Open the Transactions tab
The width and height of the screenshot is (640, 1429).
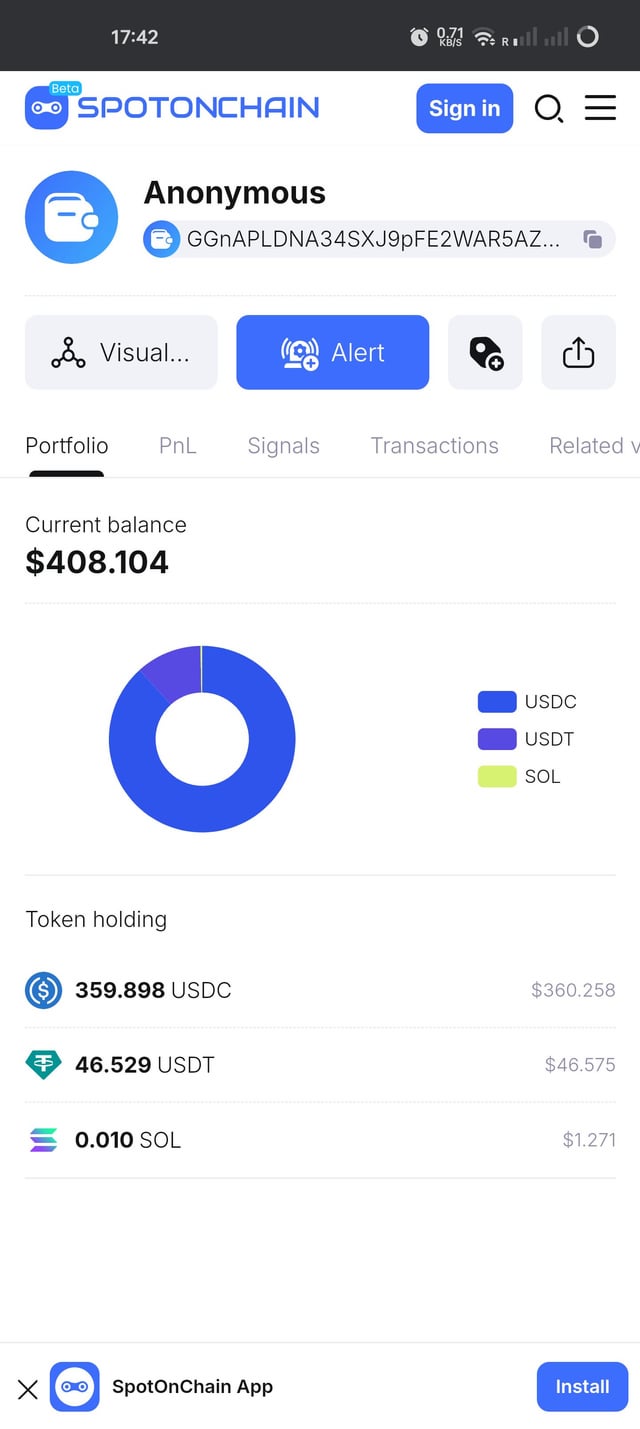[434, 446]
